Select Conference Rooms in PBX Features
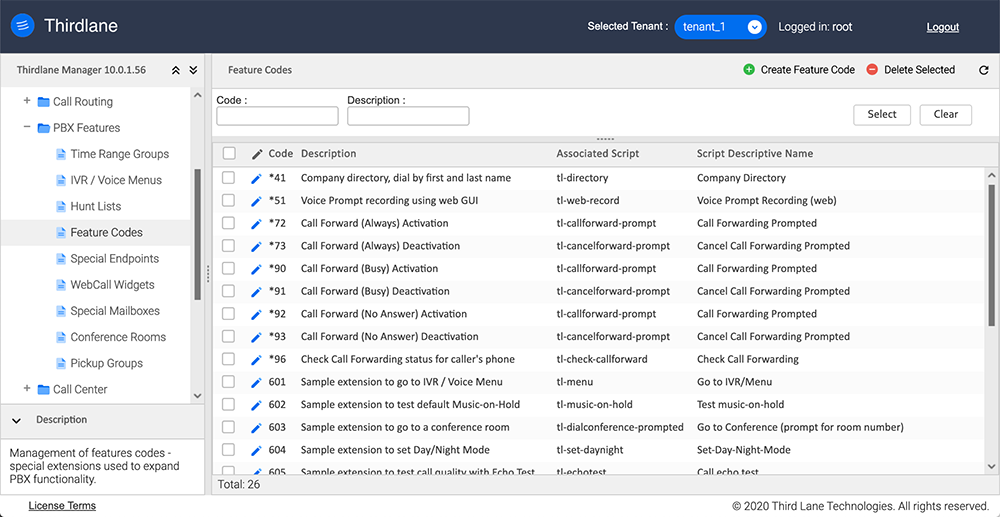 click(x=118, y=337)
